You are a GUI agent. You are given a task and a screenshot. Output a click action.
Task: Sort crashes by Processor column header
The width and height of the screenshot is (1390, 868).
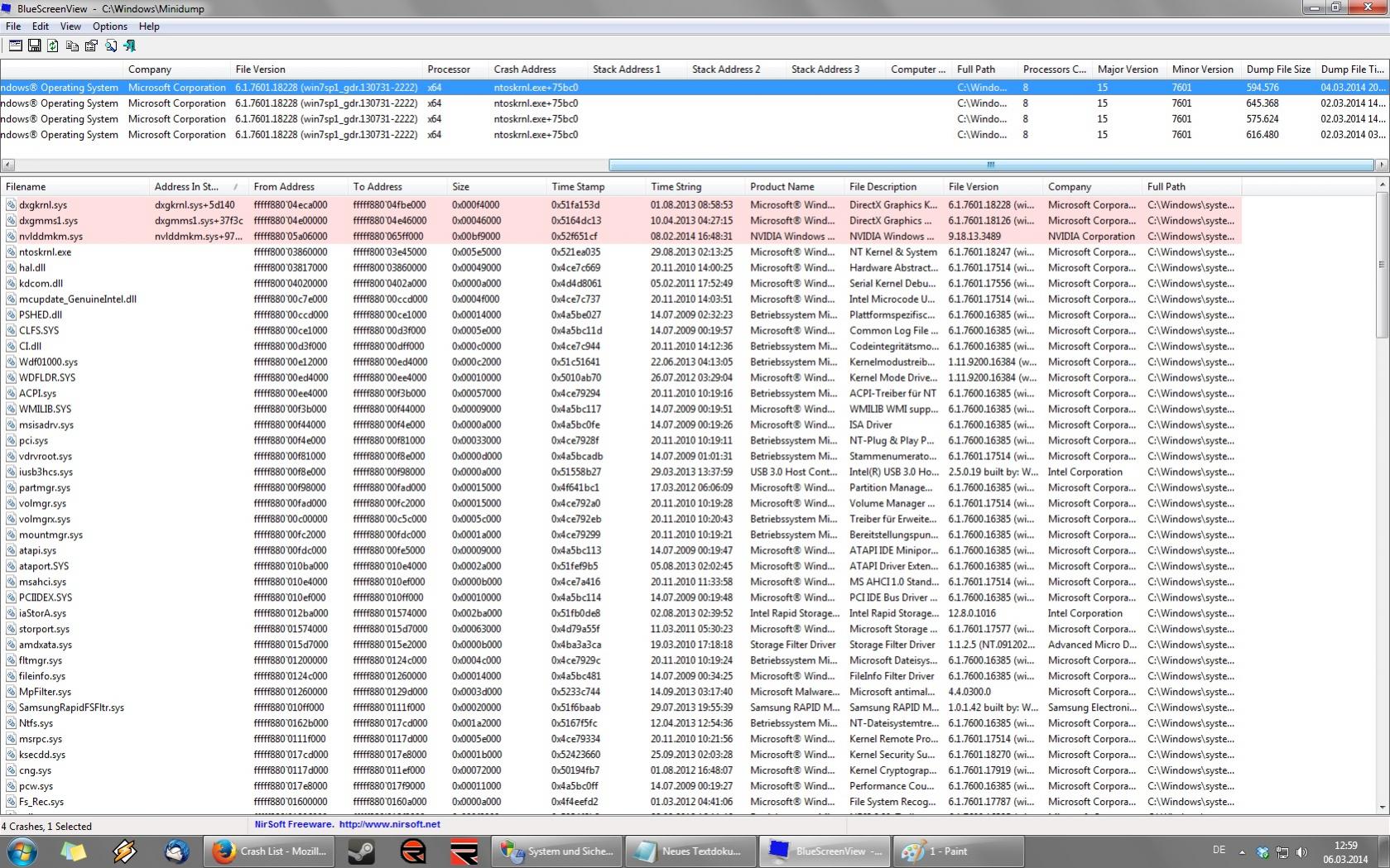(455, 70)
